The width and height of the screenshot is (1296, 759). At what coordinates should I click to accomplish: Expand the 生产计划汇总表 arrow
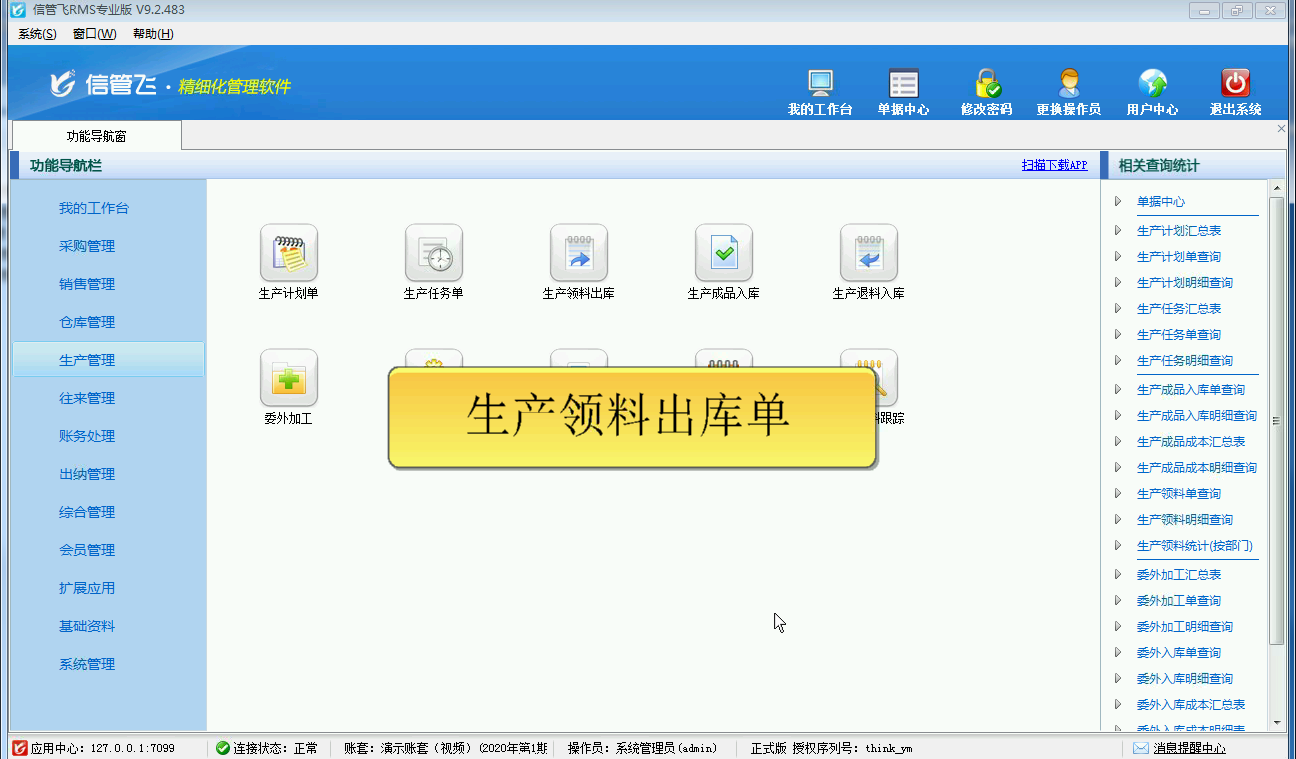1118,230
